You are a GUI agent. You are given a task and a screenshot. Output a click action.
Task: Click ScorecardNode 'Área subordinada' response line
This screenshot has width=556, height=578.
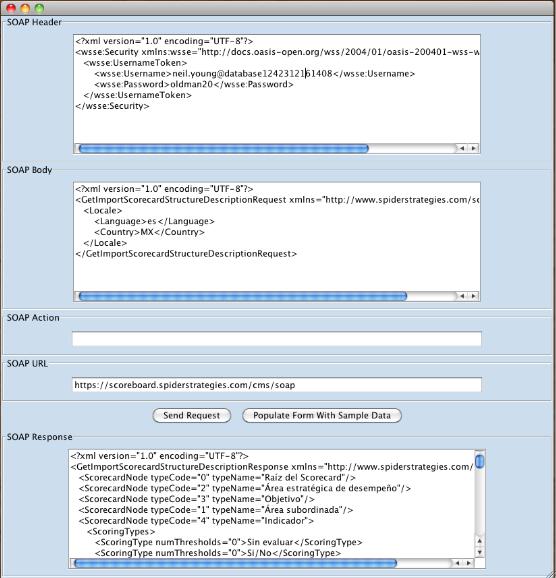coord(216,510)
